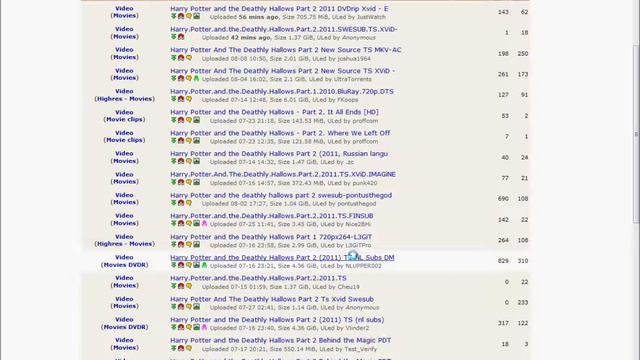Click uploader name pontusthegod

tap(357, 204)
